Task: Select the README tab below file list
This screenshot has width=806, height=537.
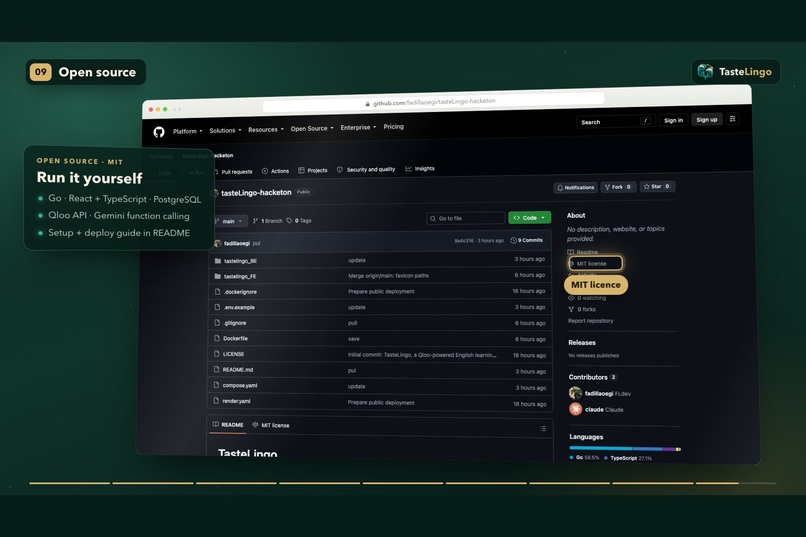Action: (228, 425)
